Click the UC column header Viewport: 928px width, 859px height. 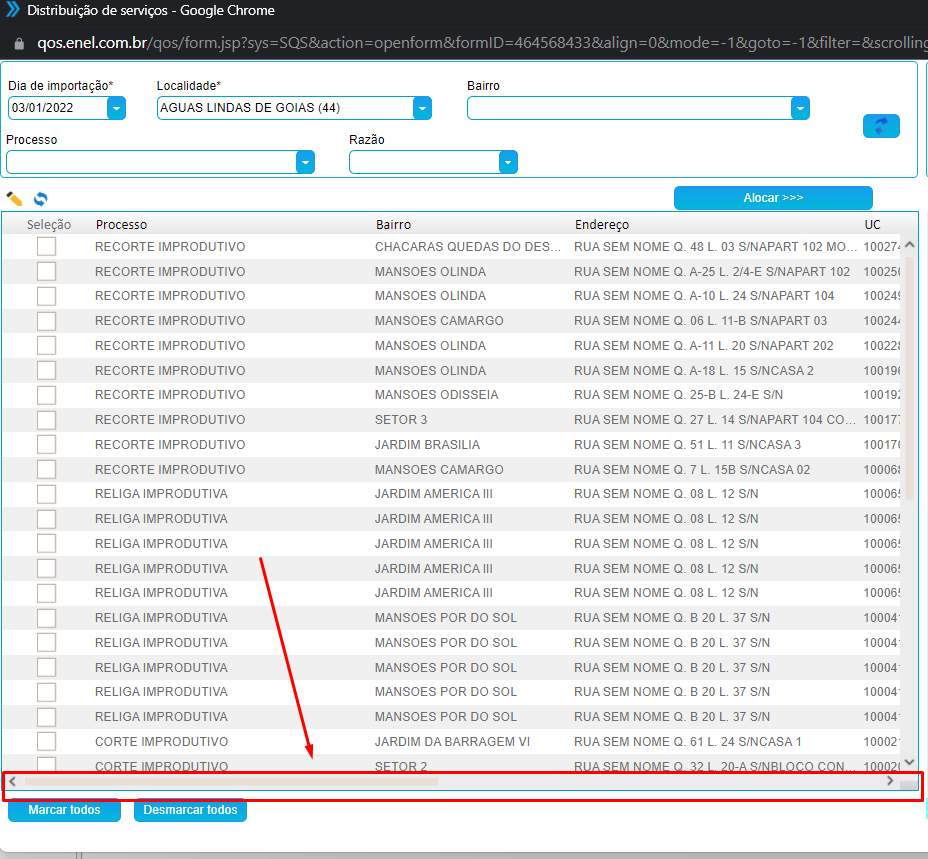[873, 225]
